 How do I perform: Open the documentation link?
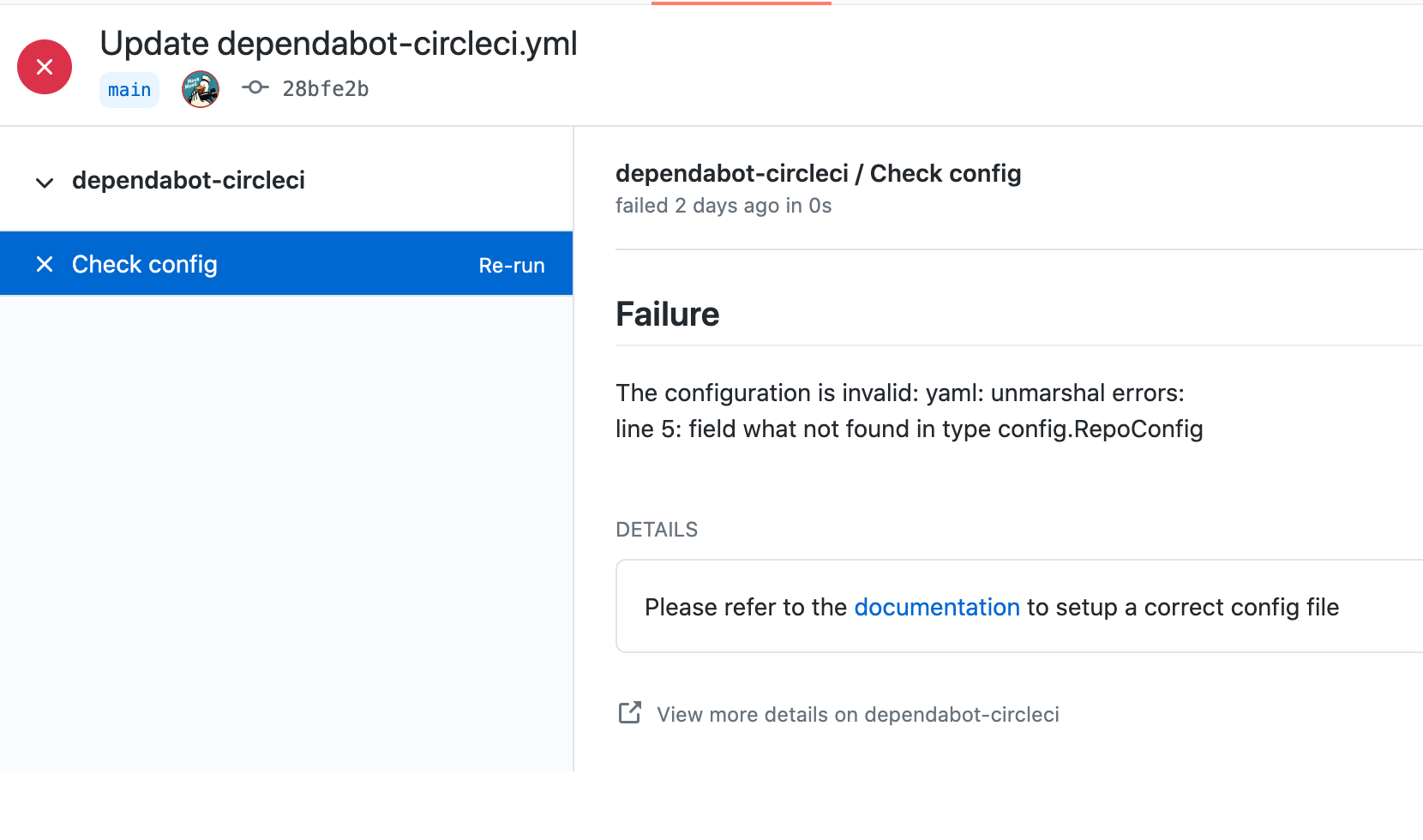pyautogui.click(x=937, y=607)
